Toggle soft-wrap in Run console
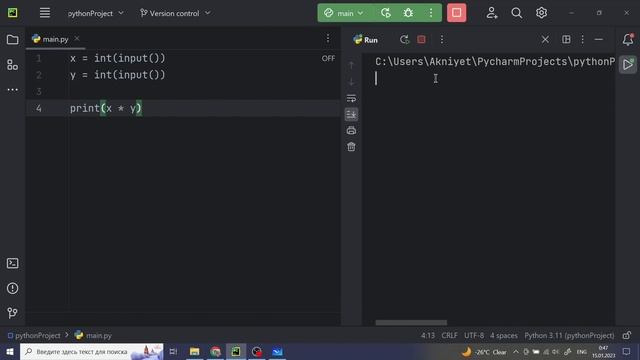 (x=351, y=98)
